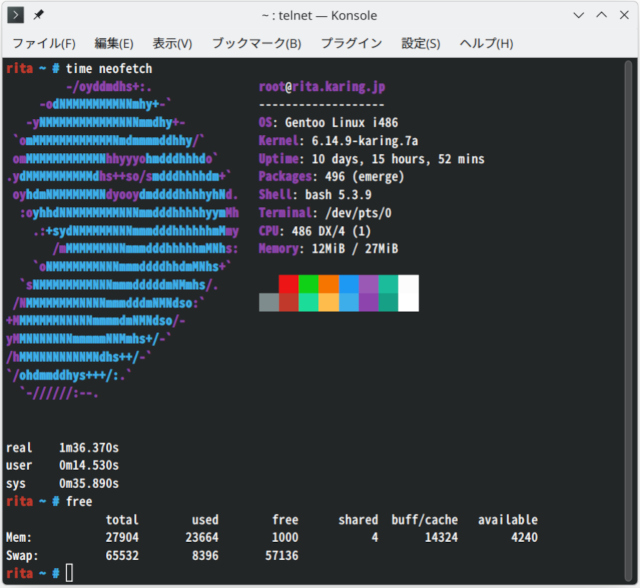640x588 pixels.
Task: Click the bright red color block
Action: pyautogui.click(x=289, y=284)
